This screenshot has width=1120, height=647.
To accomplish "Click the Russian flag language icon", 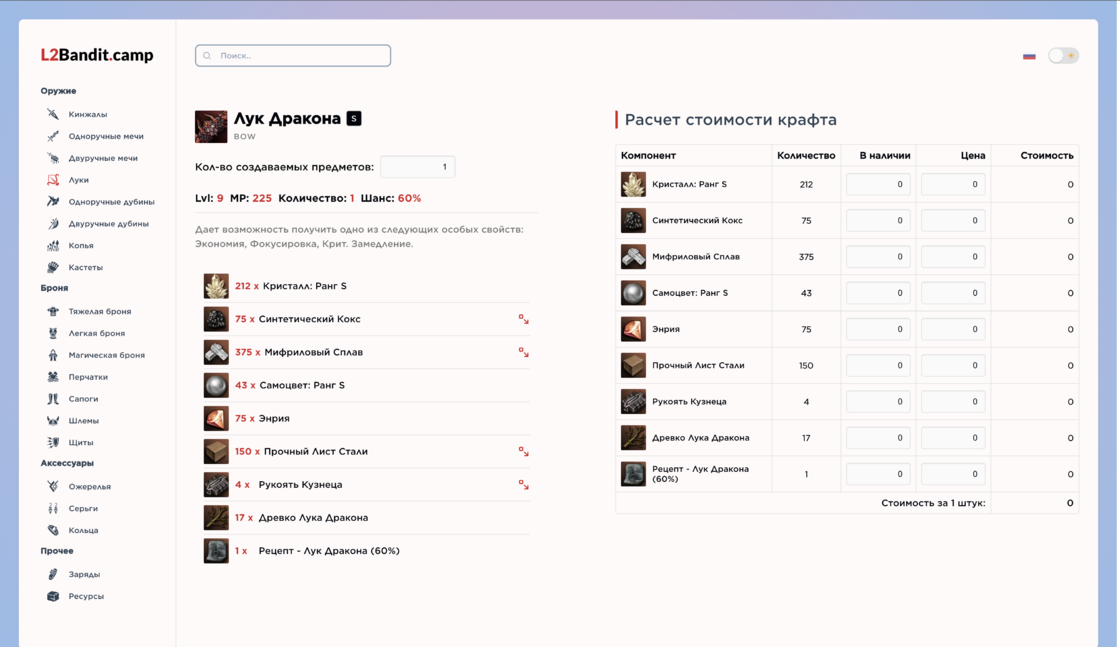I will click(1029, 56).
